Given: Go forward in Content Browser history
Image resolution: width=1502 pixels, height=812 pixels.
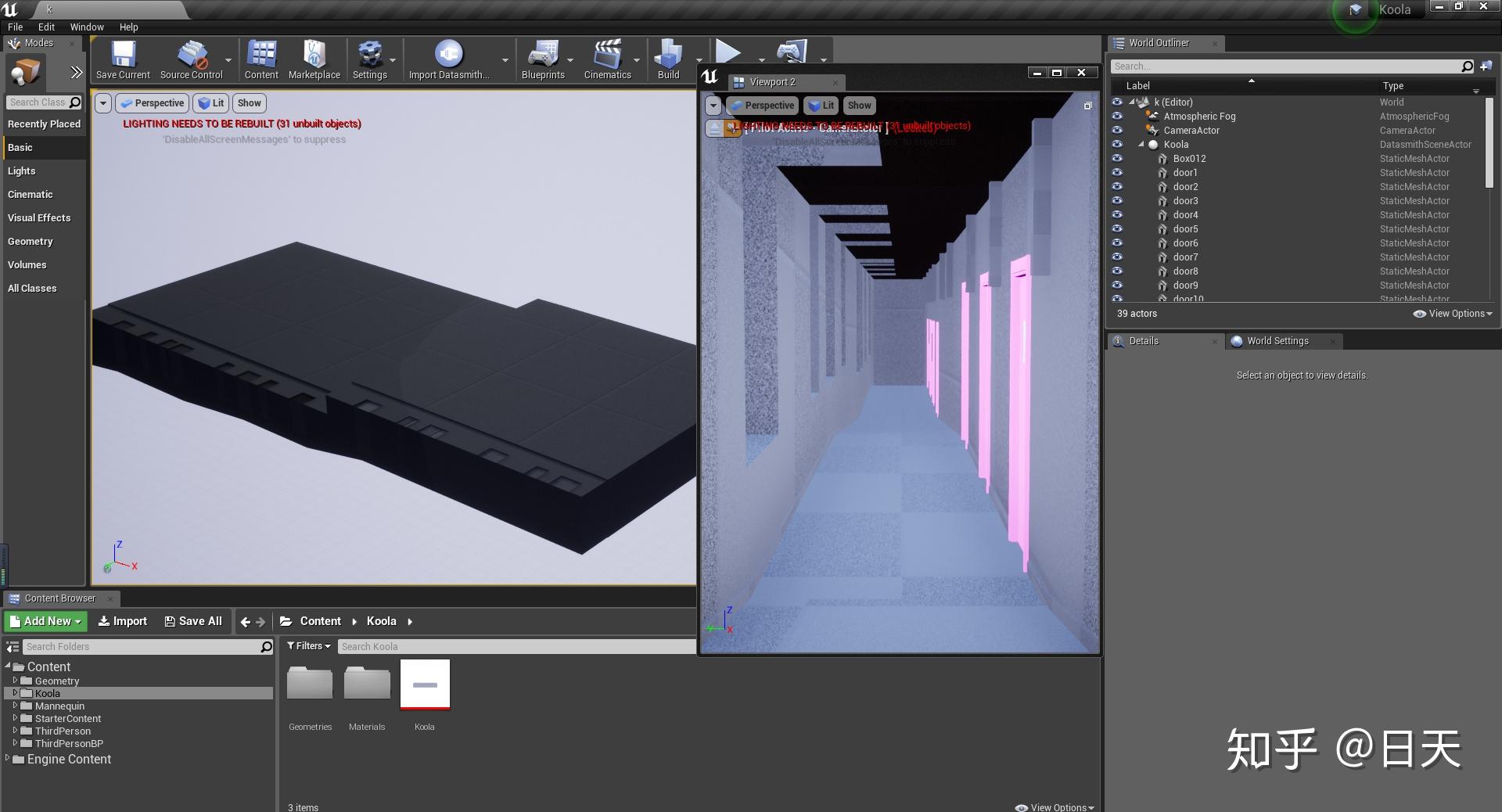Looking at the screenshot, I should (x=261, y=622).
